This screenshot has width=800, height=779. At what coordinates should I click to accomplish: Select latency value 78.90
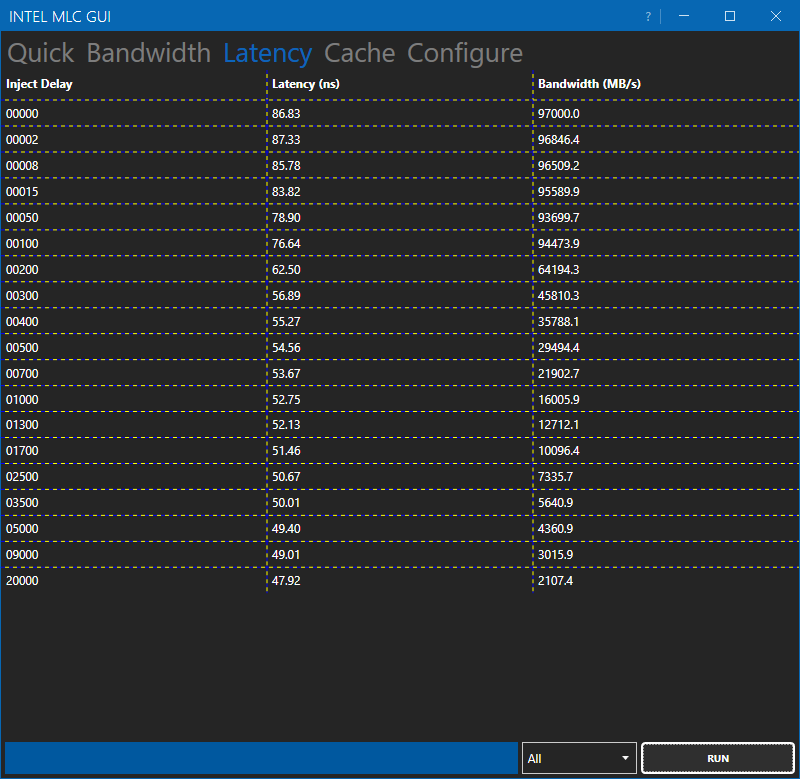286,218
